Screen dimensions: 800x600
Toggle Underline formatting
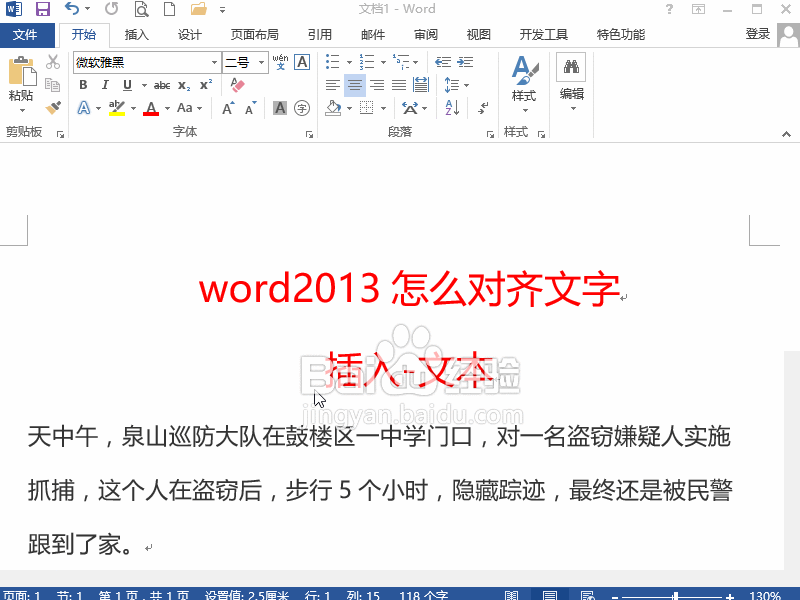[128, 85]
